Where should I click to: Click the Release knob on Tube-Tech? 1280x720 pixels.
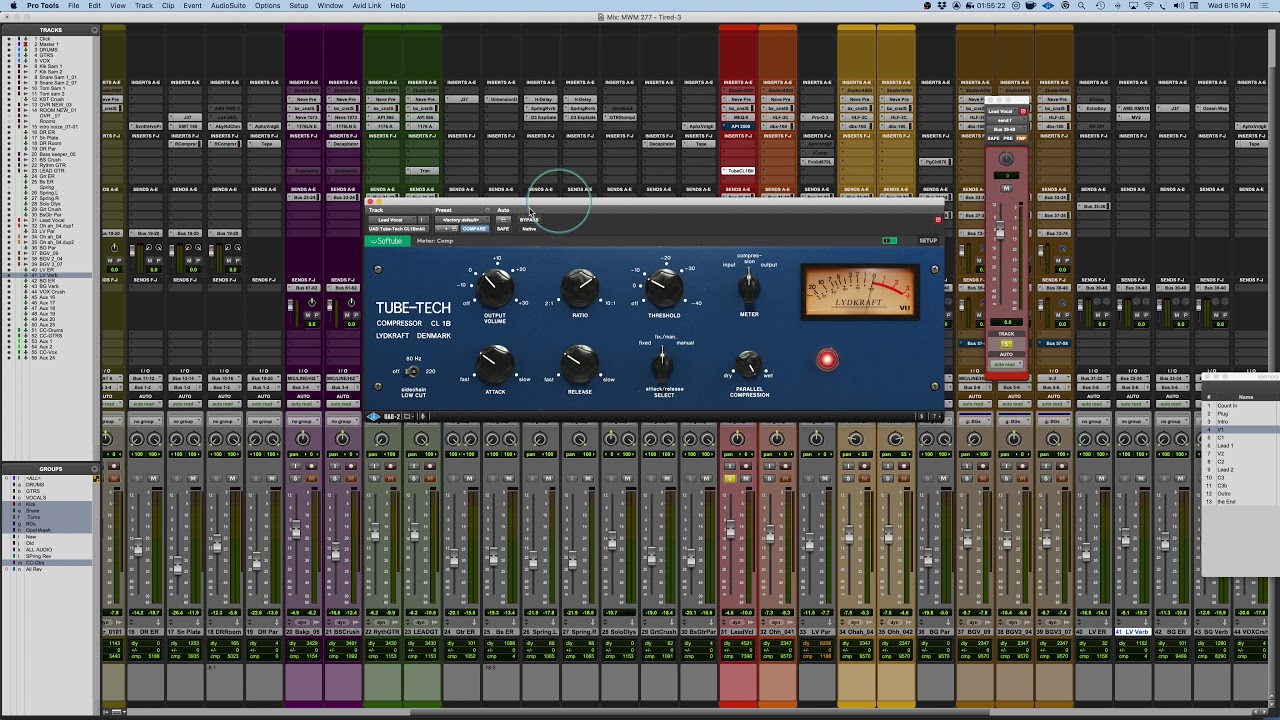click(x=580, y=364)
